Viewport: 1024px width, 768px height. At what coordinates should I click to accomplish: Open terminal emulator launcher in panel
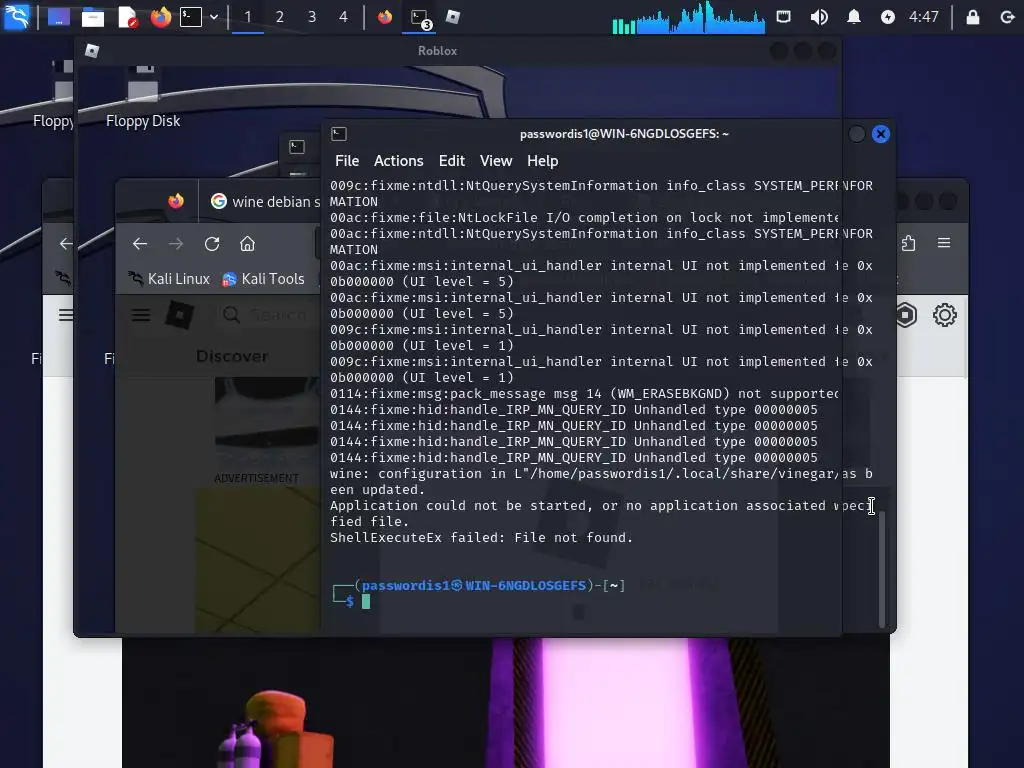[x=191, y=17]
